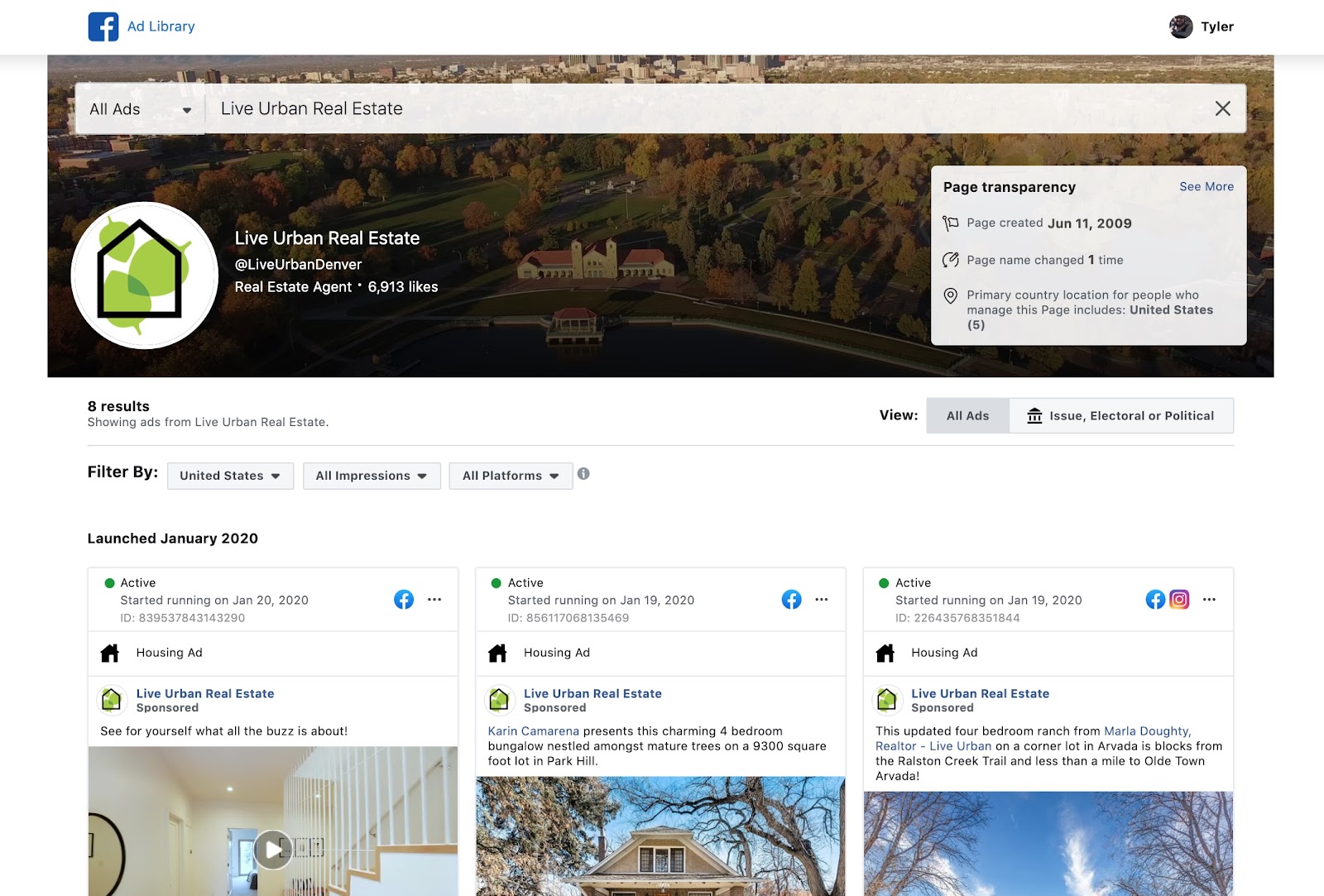This screenshot has height=896, width=1324.
Task: Click house icon on the Jan 20 Housing Ad
Action: click(x=110, y=654)
